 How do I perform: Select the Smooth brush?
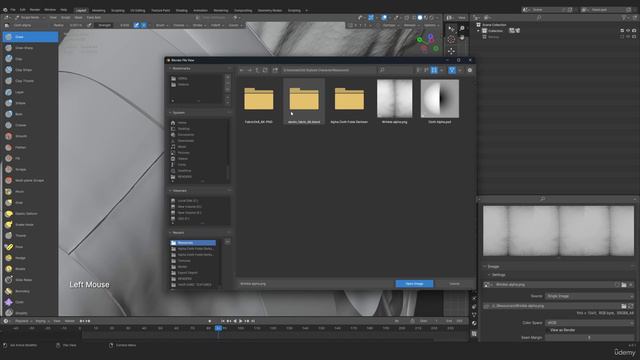(30, 136)
